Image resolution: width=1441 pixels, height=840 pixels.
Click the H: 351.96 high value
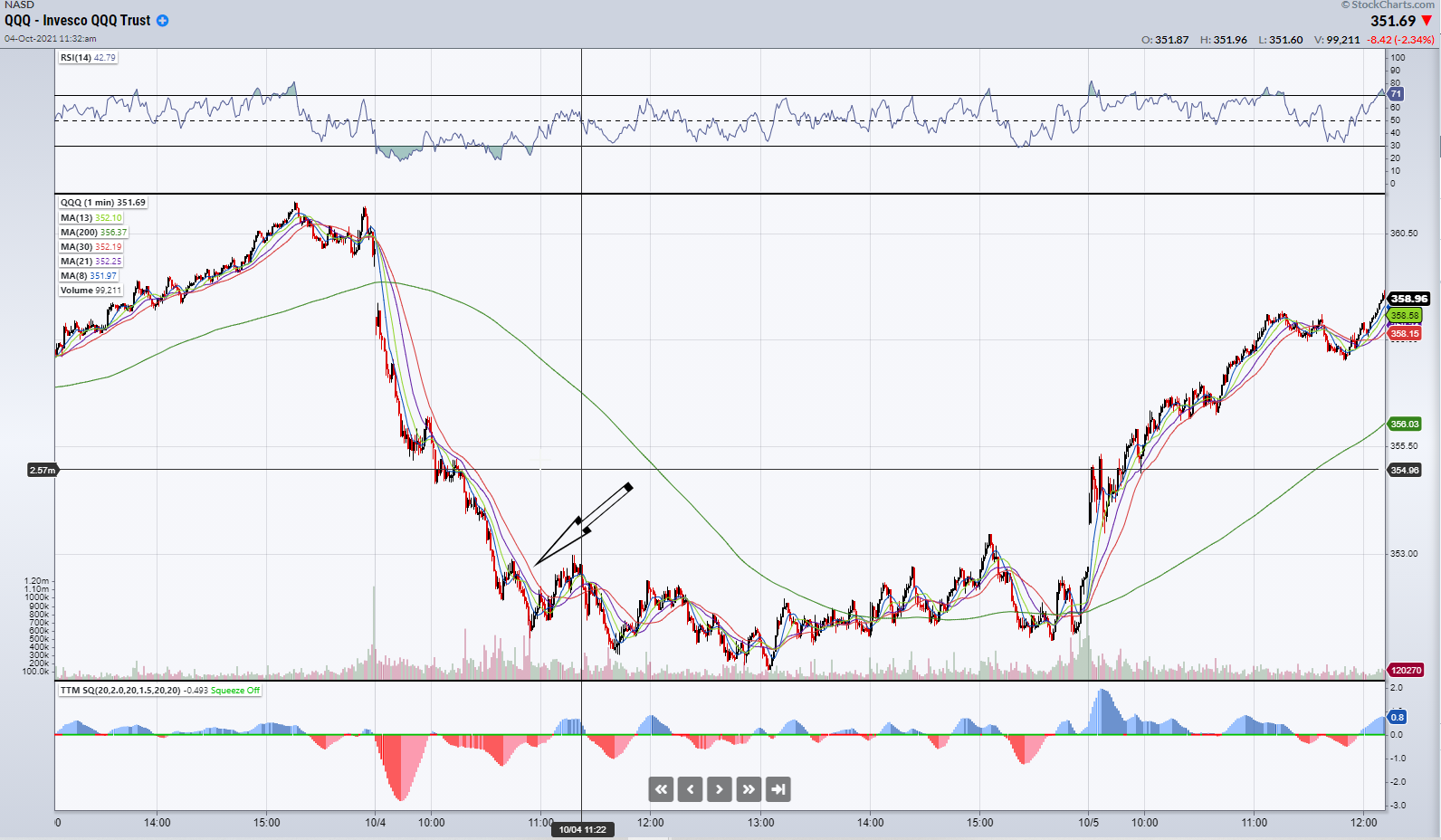pos(1224,40)
